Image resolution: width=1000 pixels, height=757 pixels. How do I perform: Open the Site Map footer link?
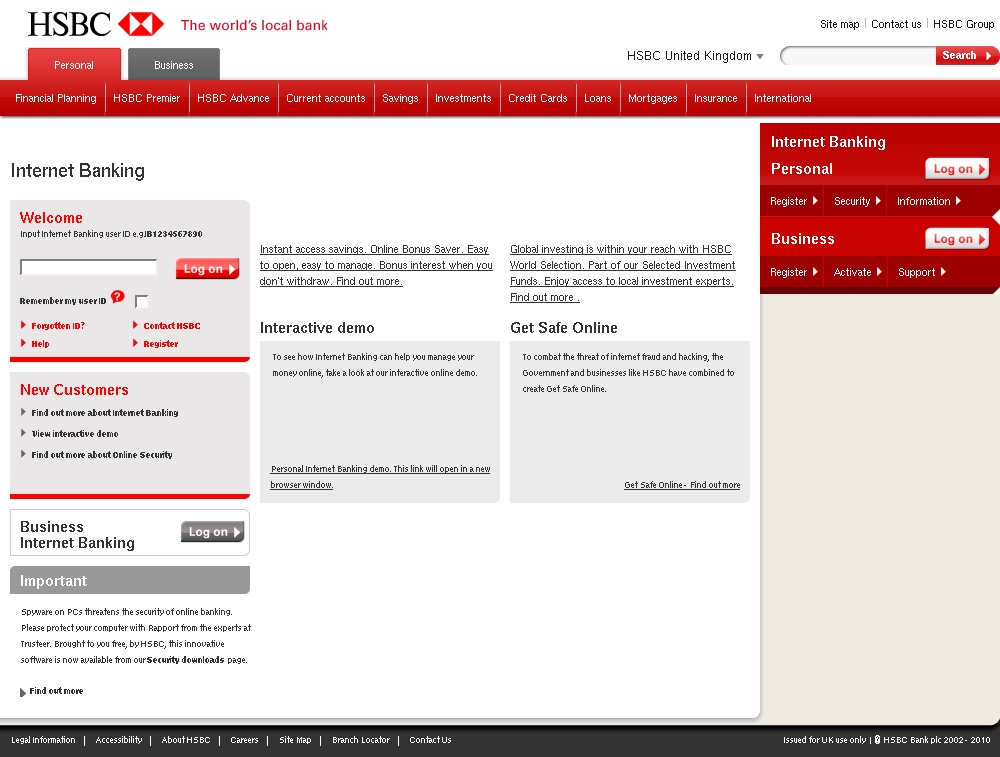[x=295, y=740]
